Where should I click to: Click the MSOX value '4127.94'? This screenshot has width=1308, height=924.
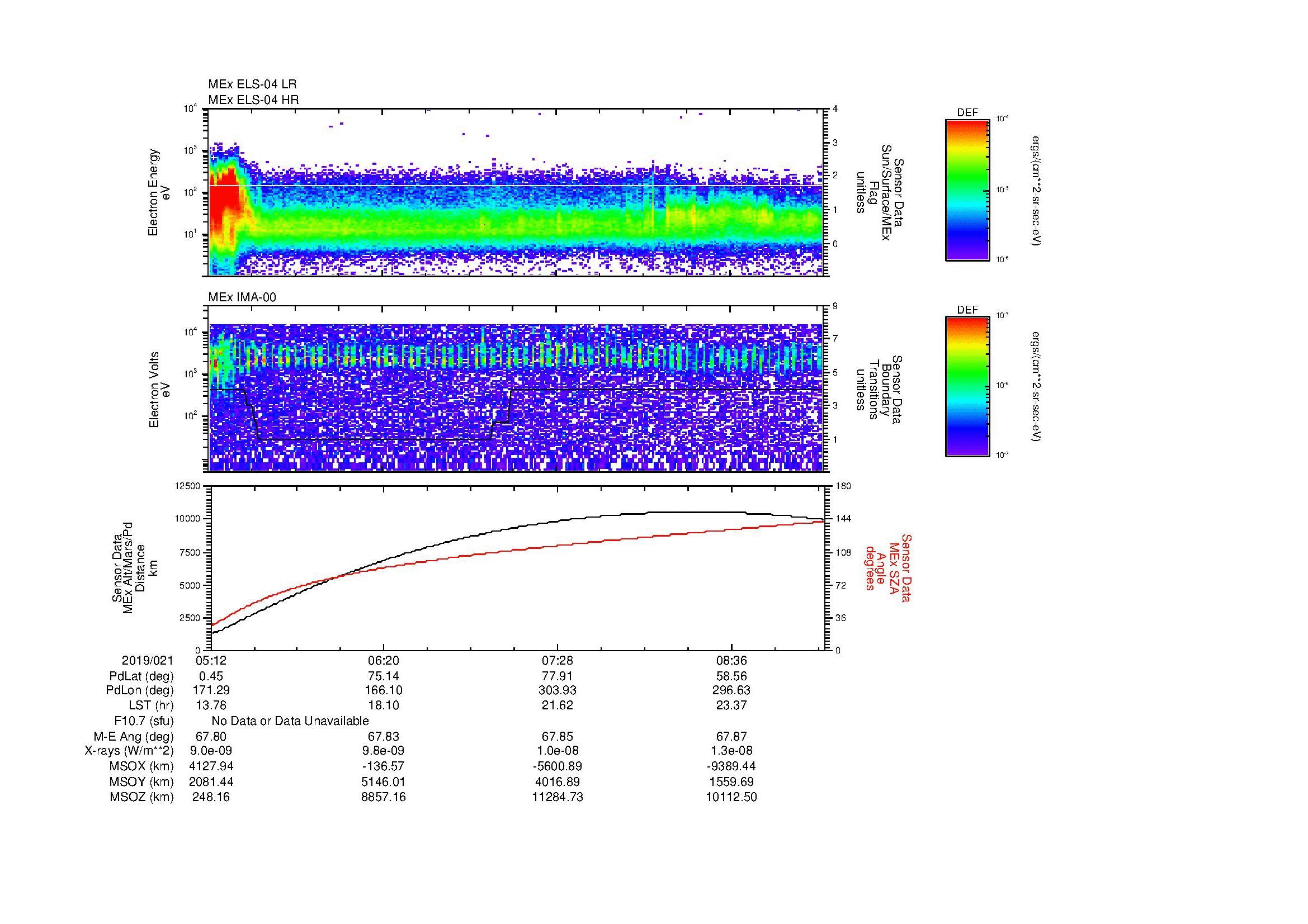point(210,766)
